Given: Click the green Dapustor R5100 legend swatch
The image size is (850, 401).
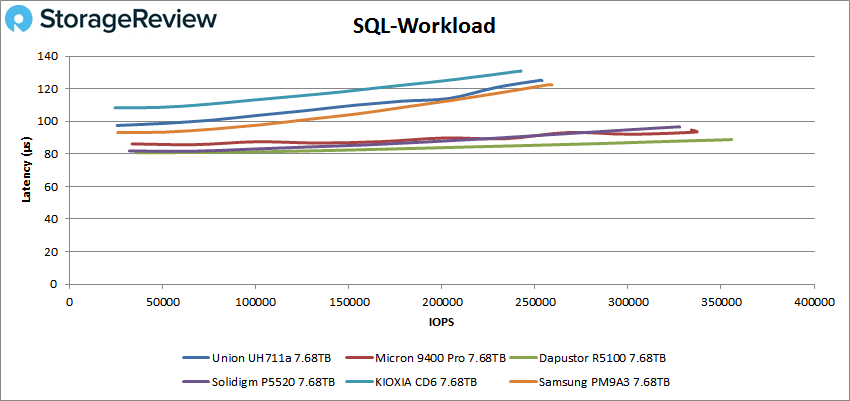Looking at the screenshot, I should pyautogui.click(x=523, y=358).
